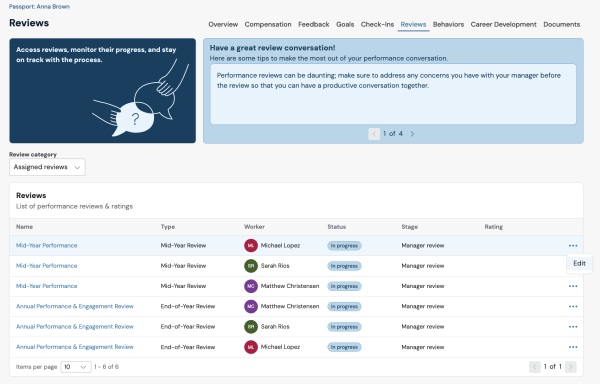Open actions menu for Matthew Christensen Annual review

pos(573,306)
